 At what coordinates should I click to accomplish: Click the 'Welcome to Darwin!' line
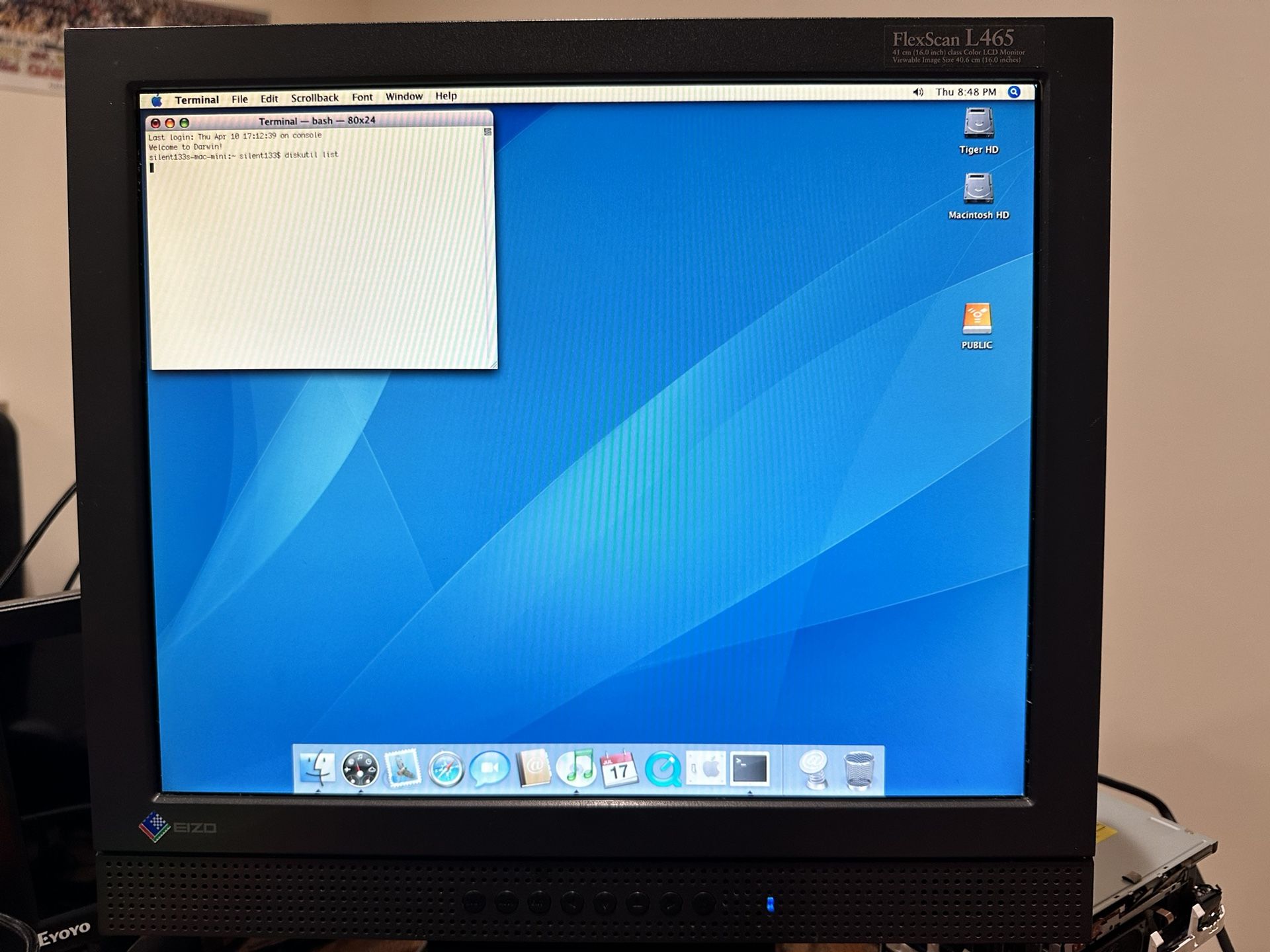pyautogui.click(x=186, y=147)
